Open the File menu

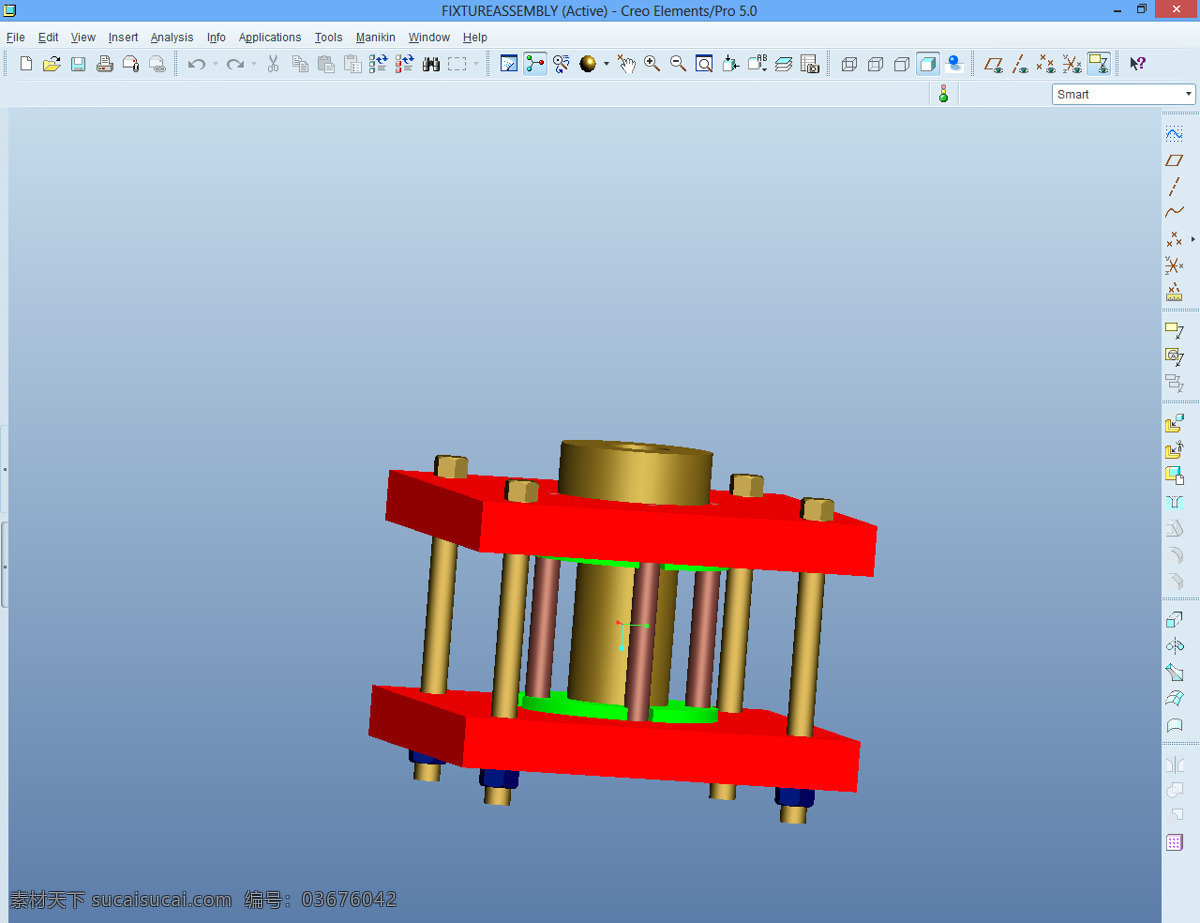coord(15,37)
